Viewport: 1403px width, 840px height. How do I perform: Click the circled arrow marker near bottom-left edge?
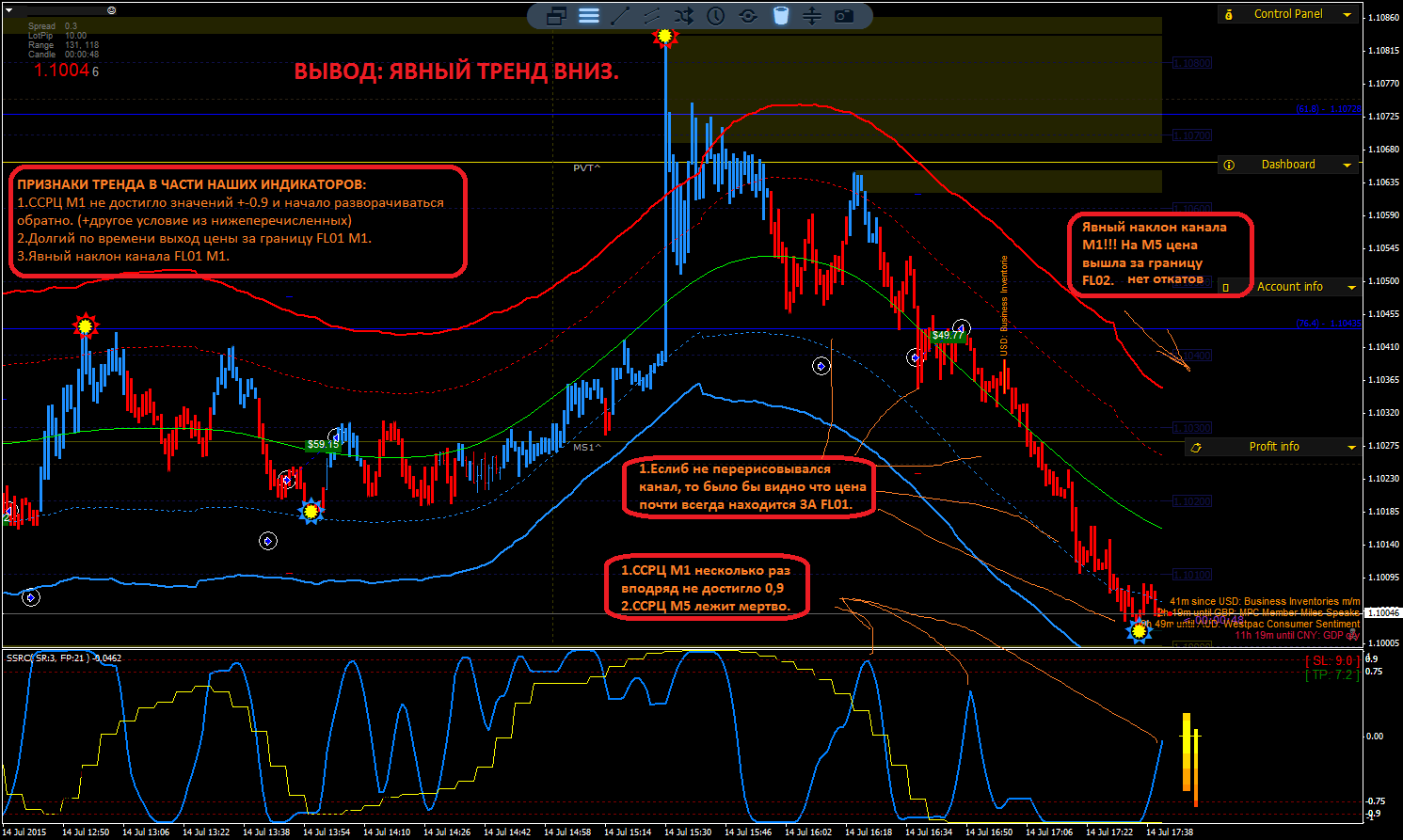(x=31, y=597)
